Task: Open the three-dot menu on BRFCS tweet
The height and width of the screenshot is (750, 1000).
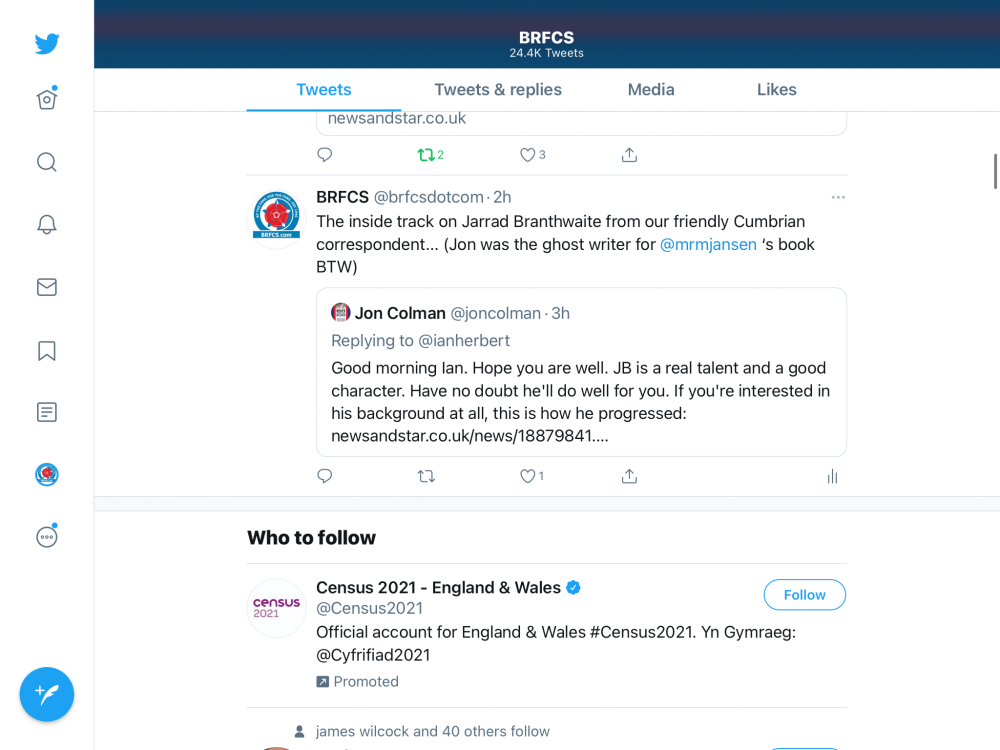Action: 838,197
